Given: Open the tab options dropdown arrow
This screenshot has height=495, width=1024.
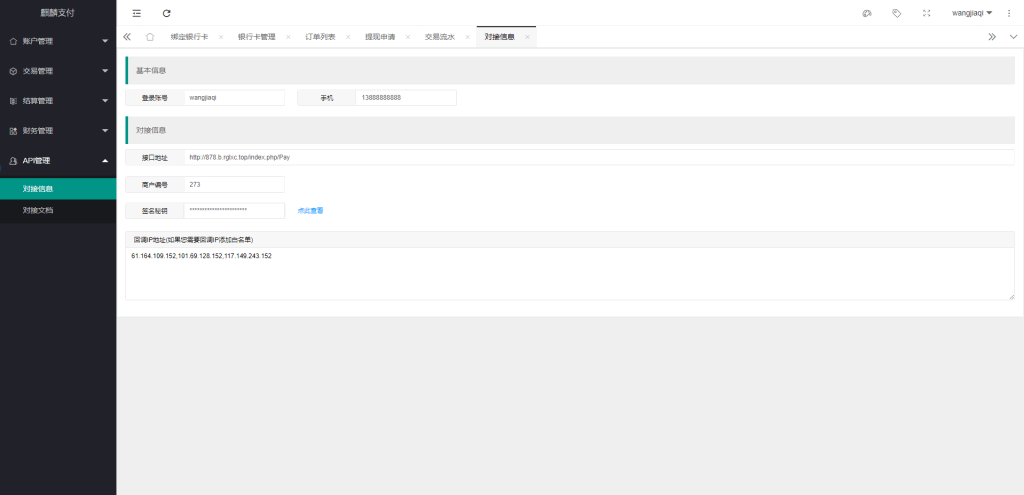Looking at the screenshot, I should point(1013,37).
